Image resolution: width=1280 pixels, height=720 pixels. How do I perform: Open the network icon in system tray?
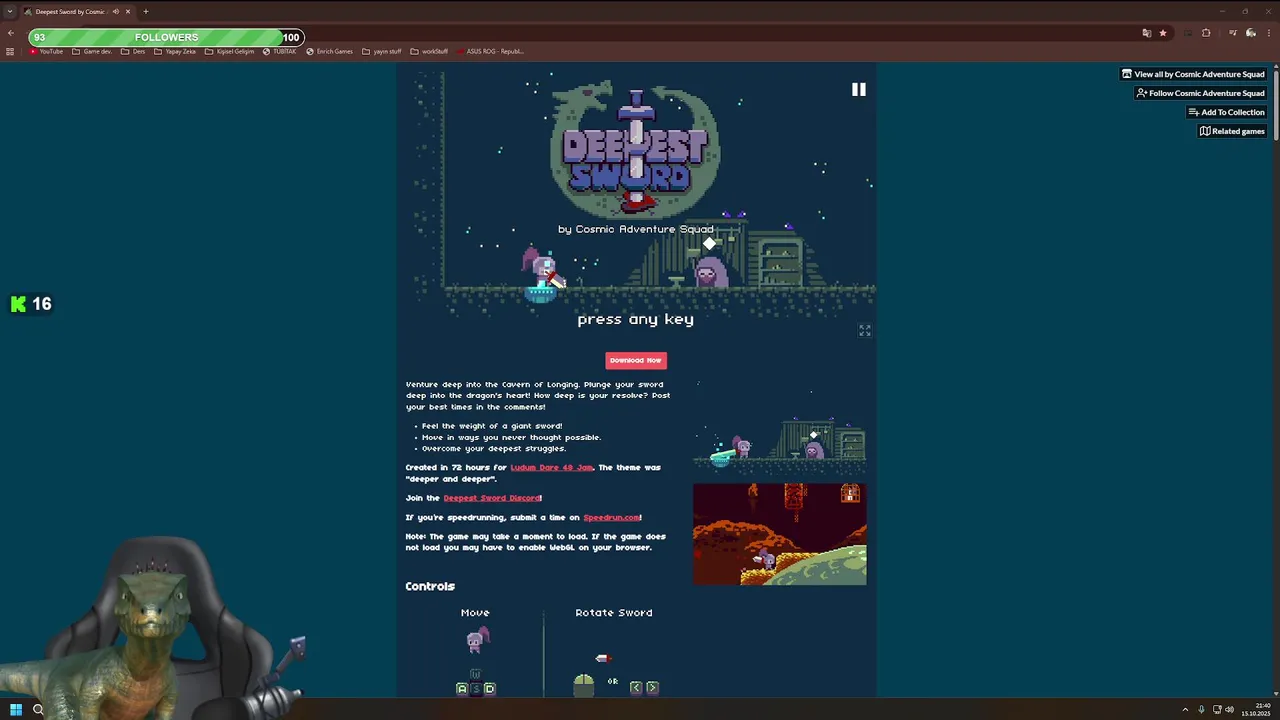1217,710
